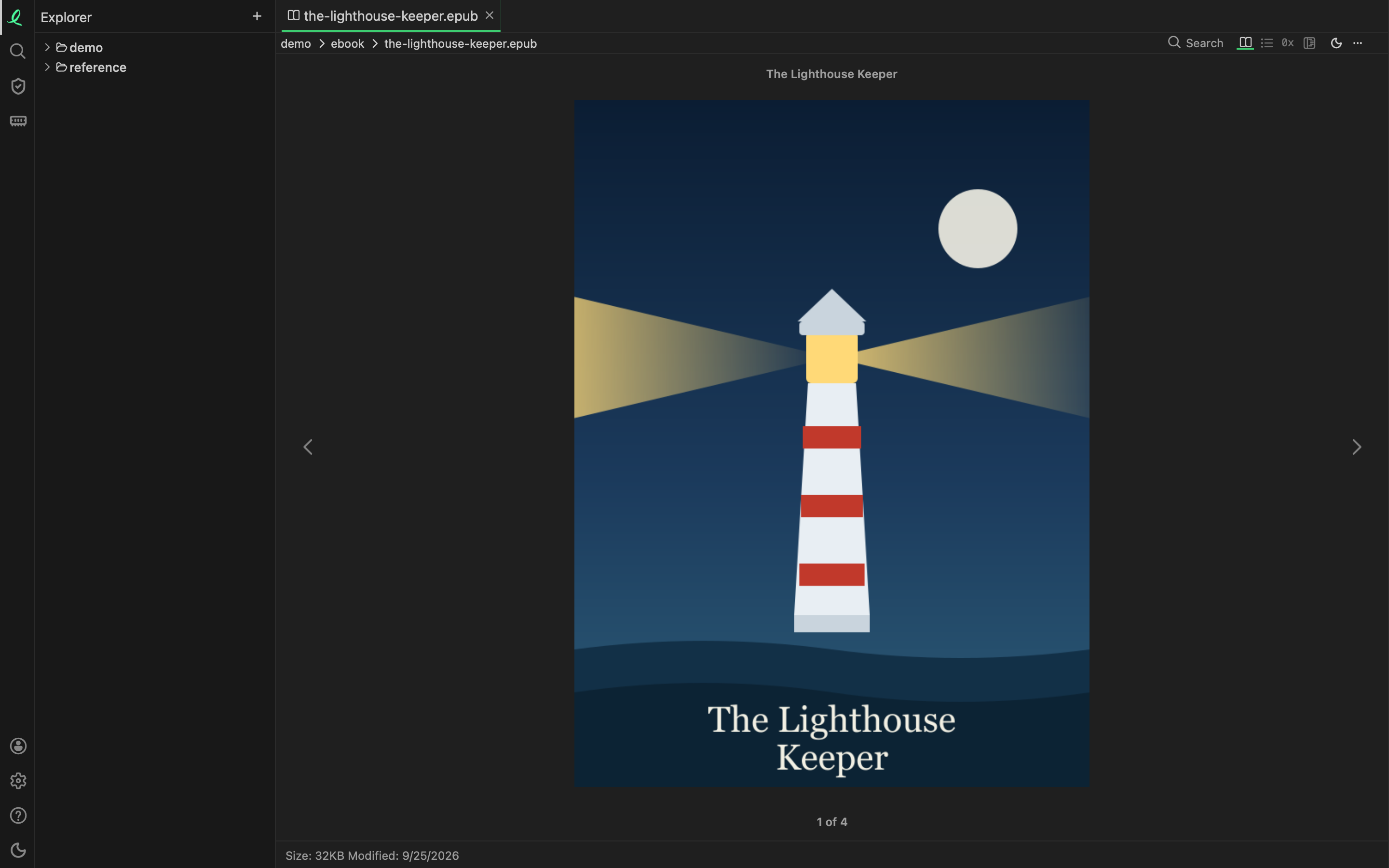Click the green leaf app logo
The image size is (1389, 868).
click(x=16, y=17)
